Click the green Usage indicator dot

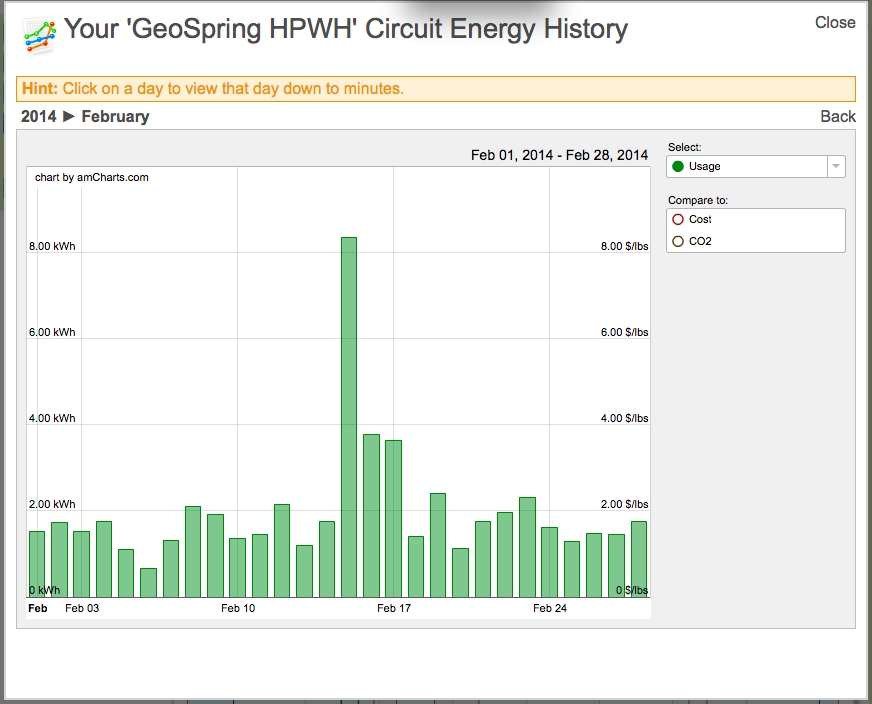[678, 167]
